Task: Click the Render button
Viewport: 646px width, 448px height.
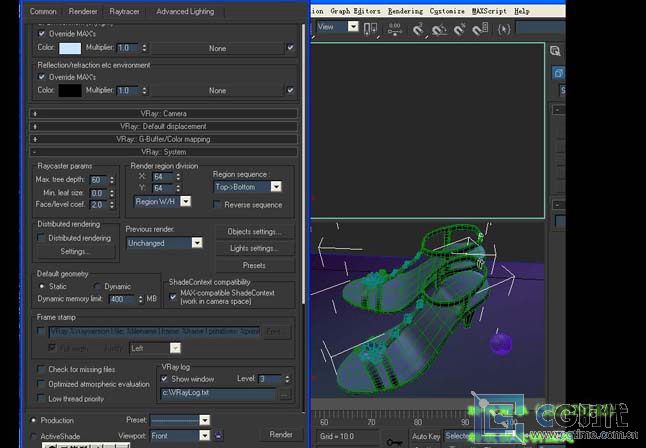Action: coord(279,434)
